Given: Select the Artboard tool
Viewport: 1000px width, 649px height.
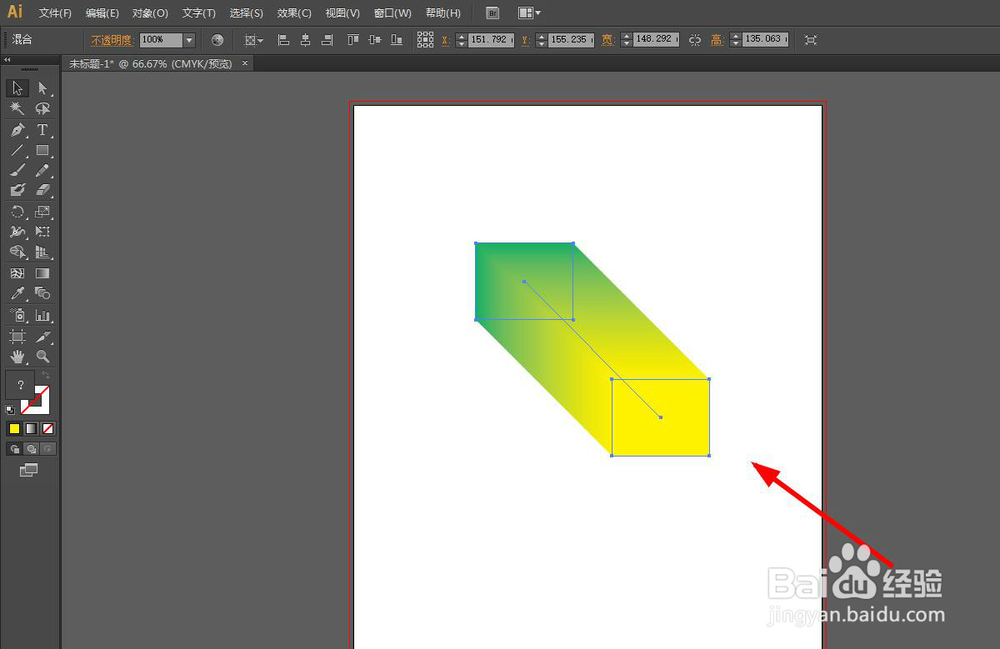Looking at the screenshot, I should click(17, 336).
